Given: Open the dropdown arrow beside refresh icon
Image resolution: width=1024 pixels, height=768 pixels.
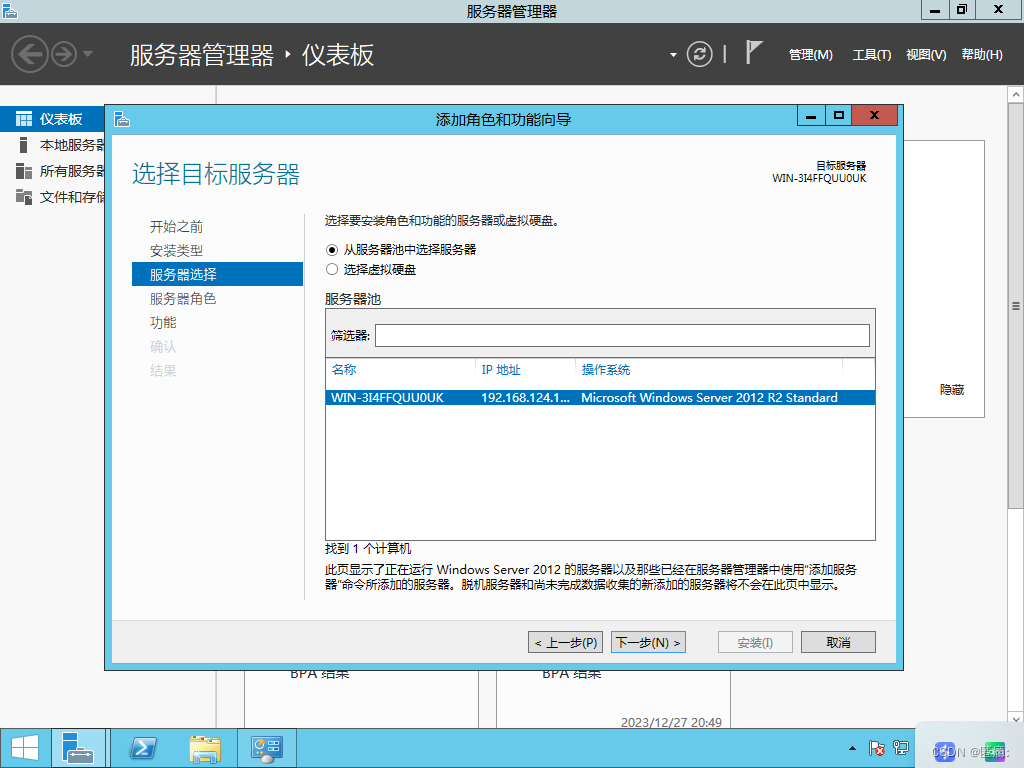Looking at the screenshot, I should pyautogui.click(x=673, y=55).
